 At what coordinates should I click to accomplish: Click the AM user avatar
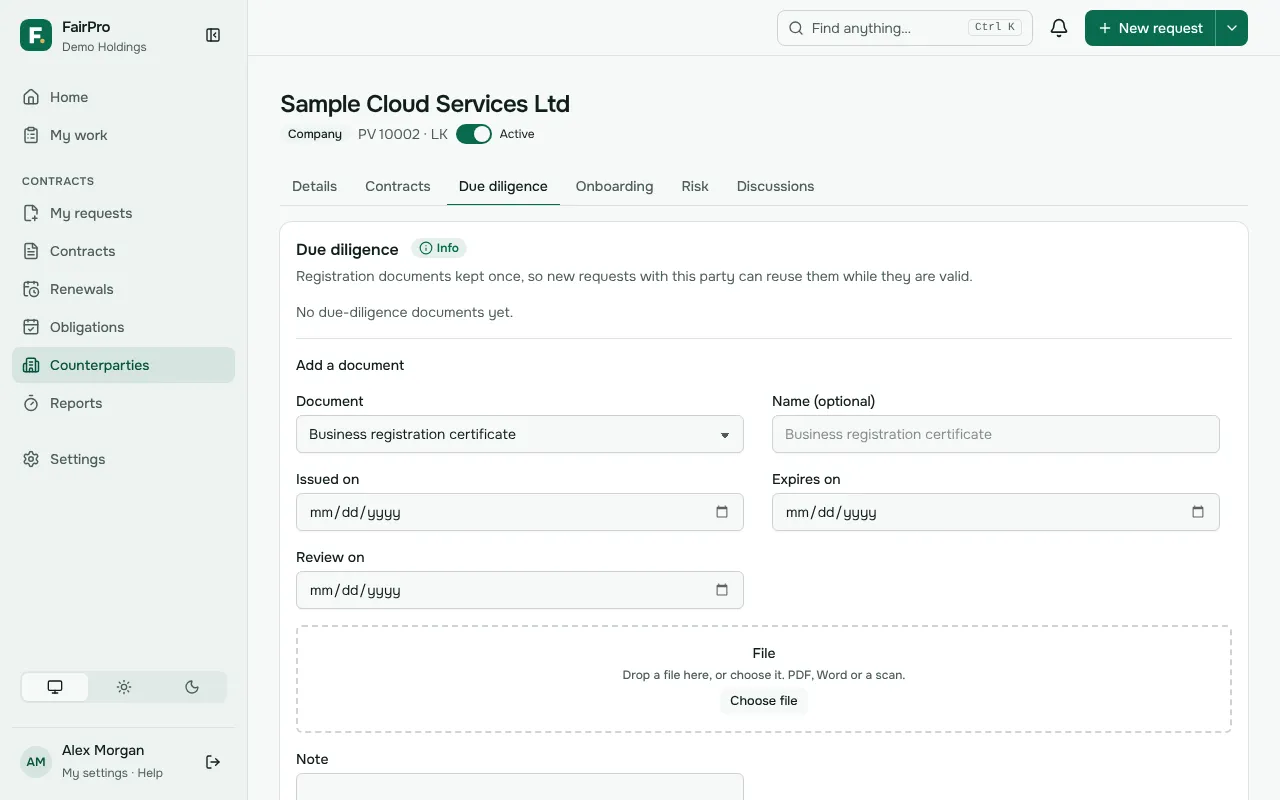click(36, 762)
